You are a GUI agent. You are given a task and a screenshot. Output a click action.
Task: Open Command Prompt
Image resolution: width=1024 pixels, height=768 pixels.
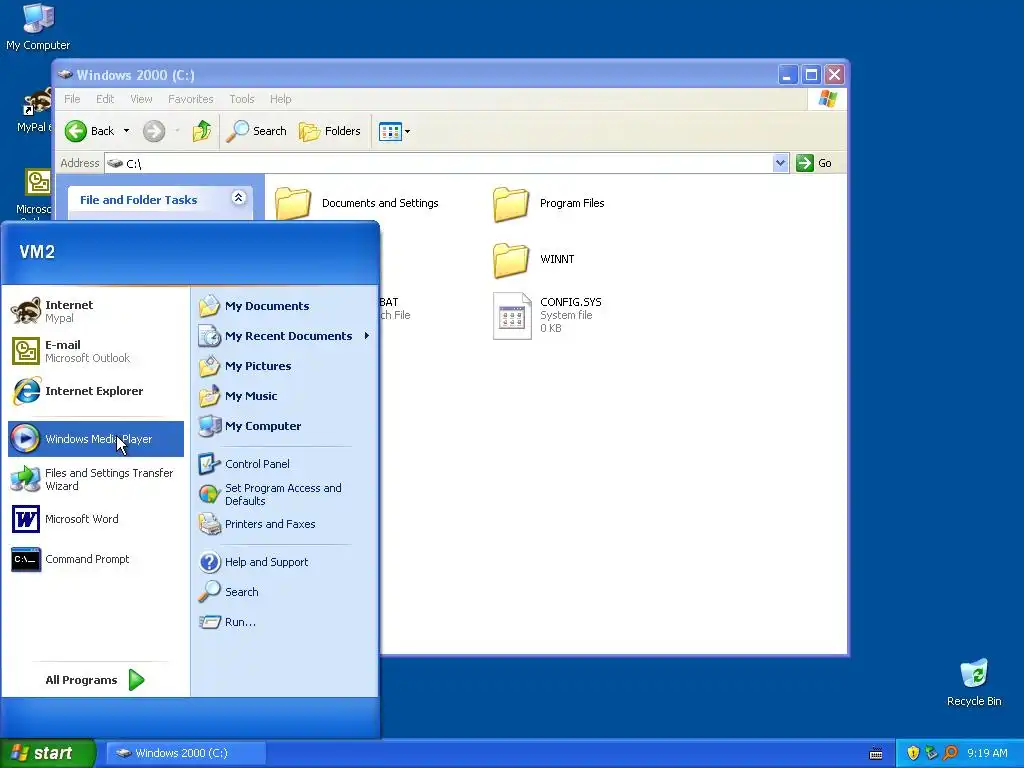[96, 559]
